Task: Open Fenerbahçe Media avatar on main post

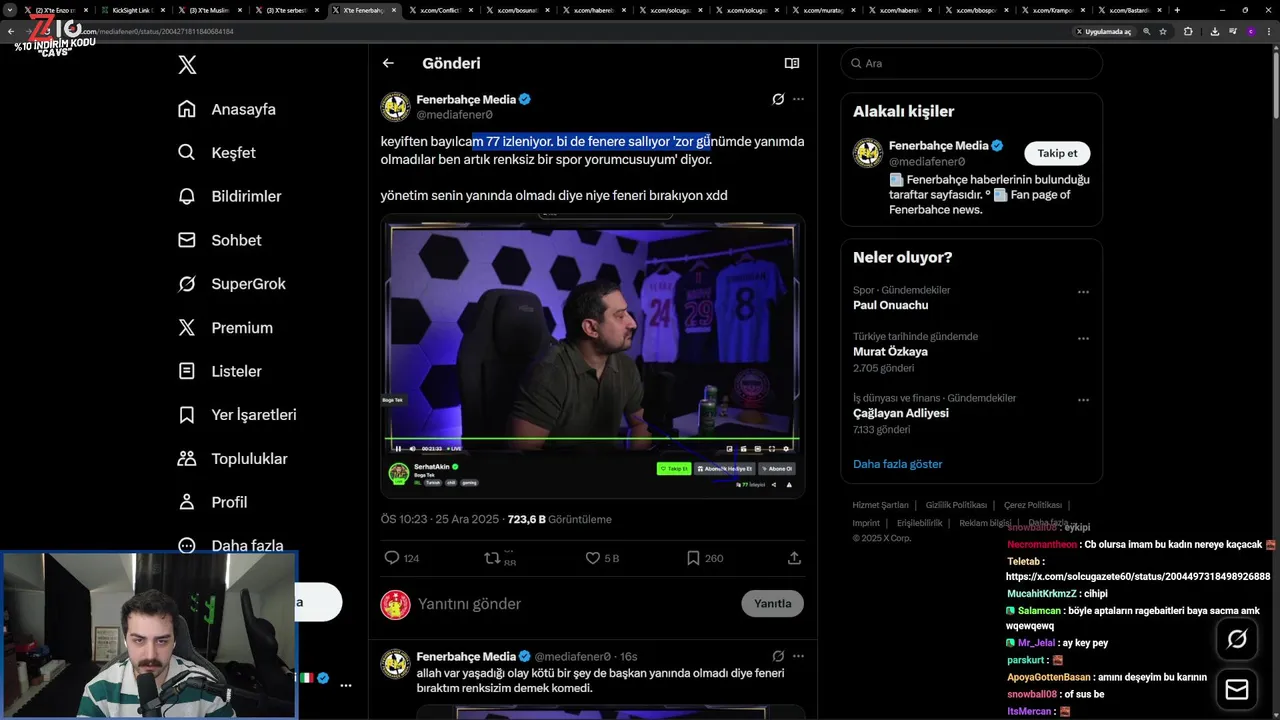Action: pyautogui.click(x=396, y=107)
